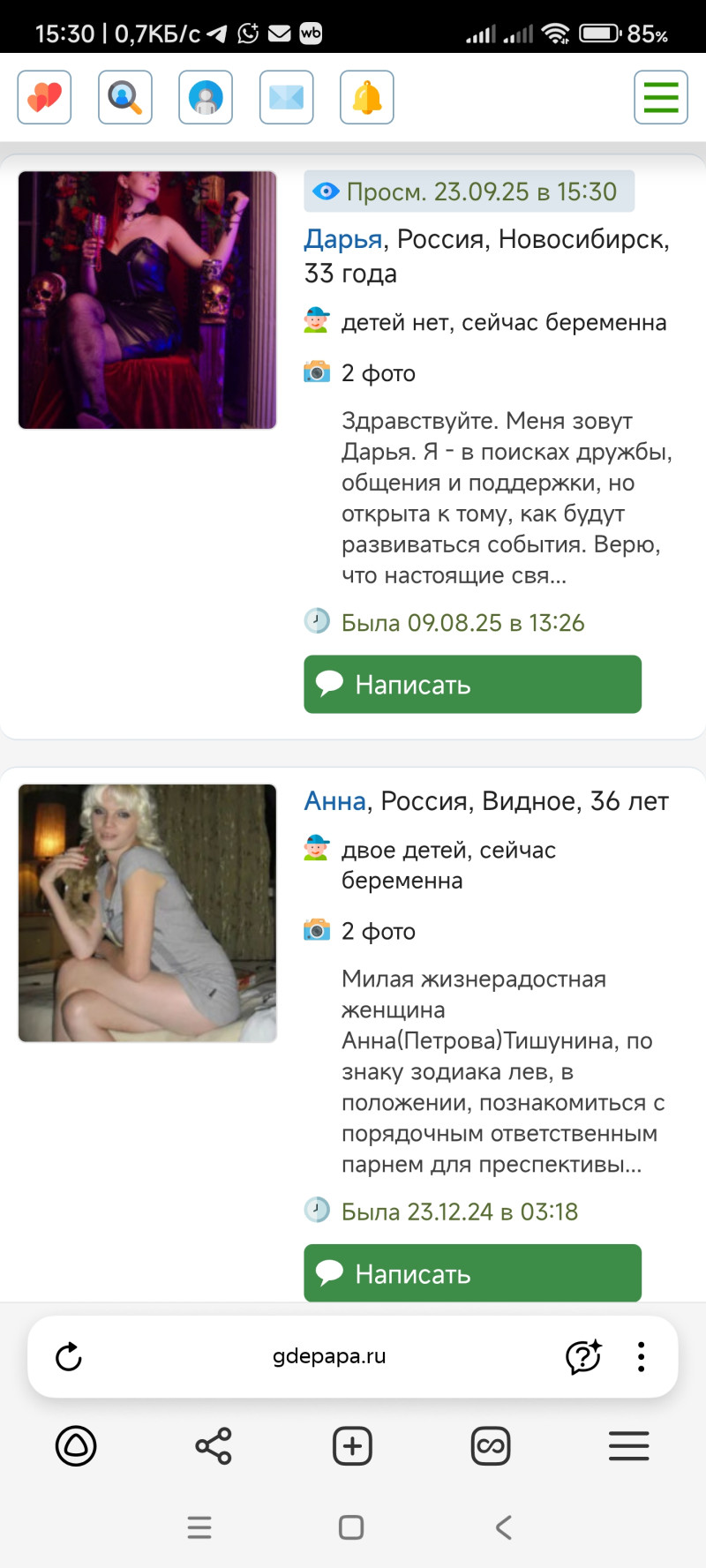Tap the gdepapa.ru address field

tap(329, 1356)
